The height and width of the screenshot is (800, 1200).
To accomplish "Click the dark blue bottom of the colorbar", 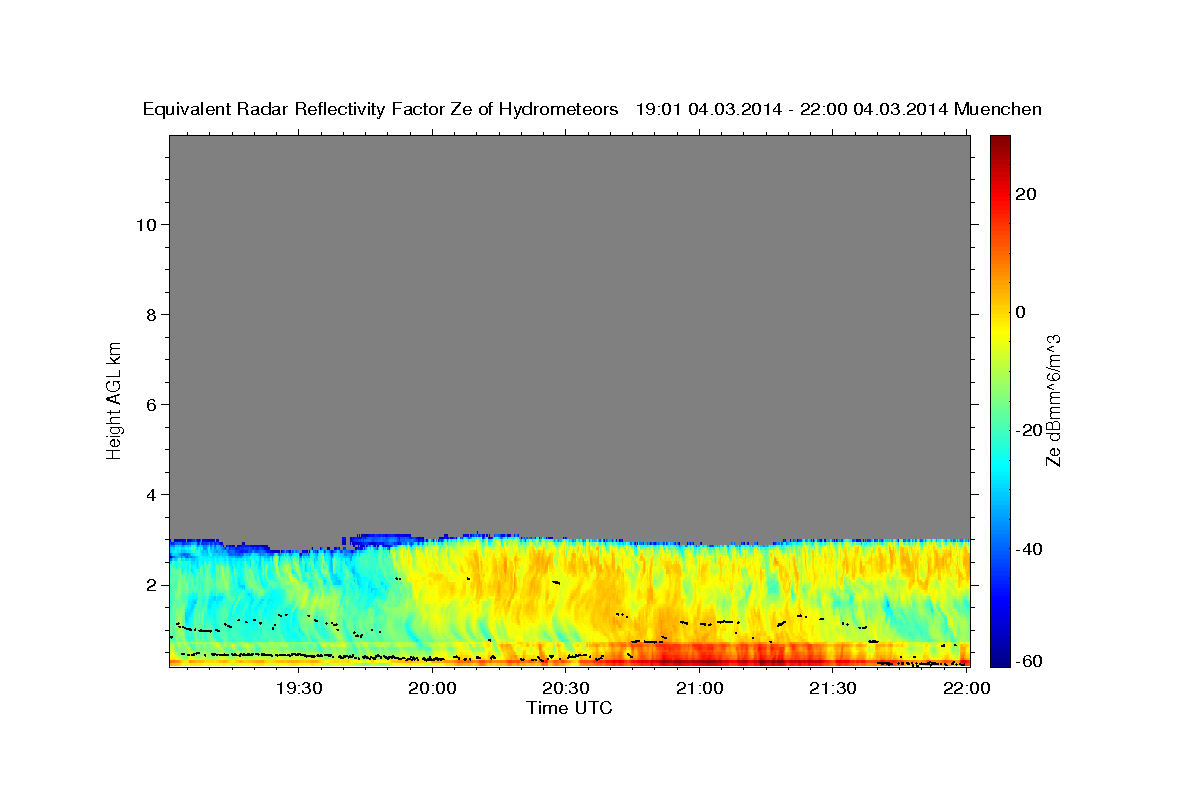I will tap(1000, 655).
